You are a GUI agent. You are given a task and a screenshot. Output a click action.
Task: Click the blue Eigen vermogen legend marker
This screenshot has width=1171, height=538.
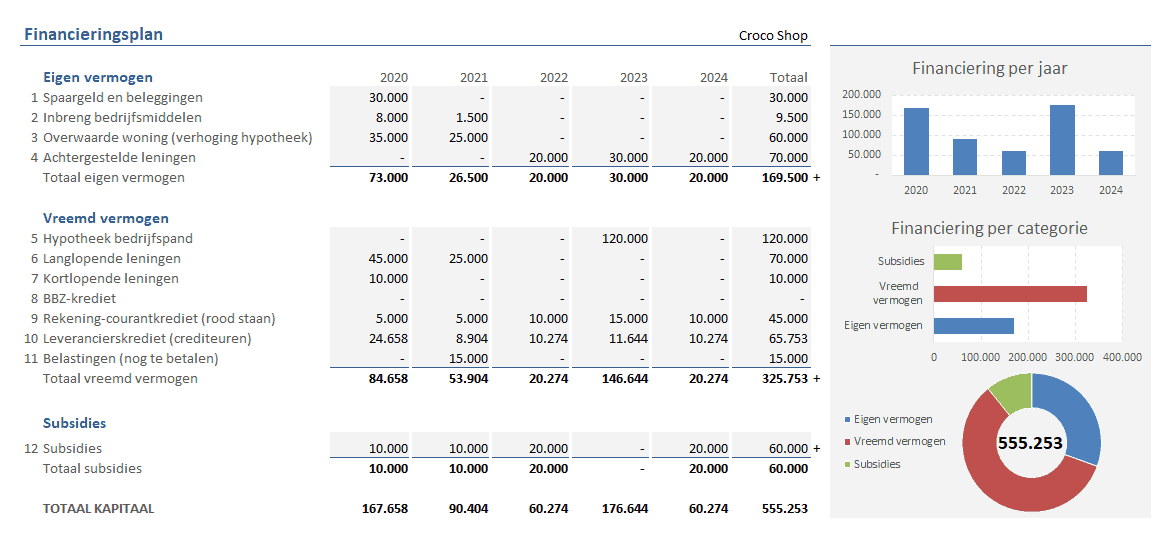(849, 419)
